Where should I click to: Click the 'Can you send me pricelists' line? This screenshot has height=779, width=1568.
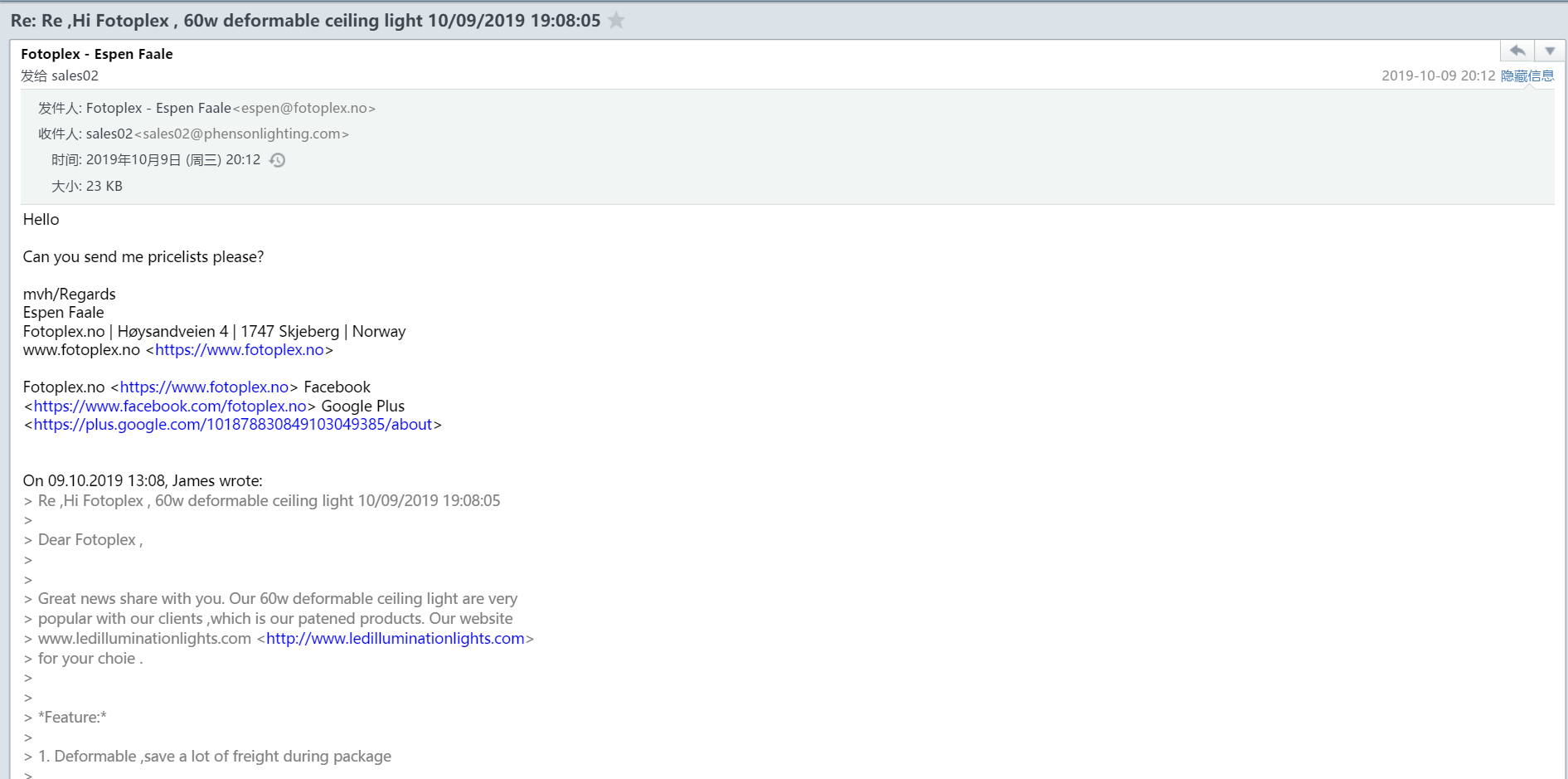pyautogui.click(x=143, y=257)
